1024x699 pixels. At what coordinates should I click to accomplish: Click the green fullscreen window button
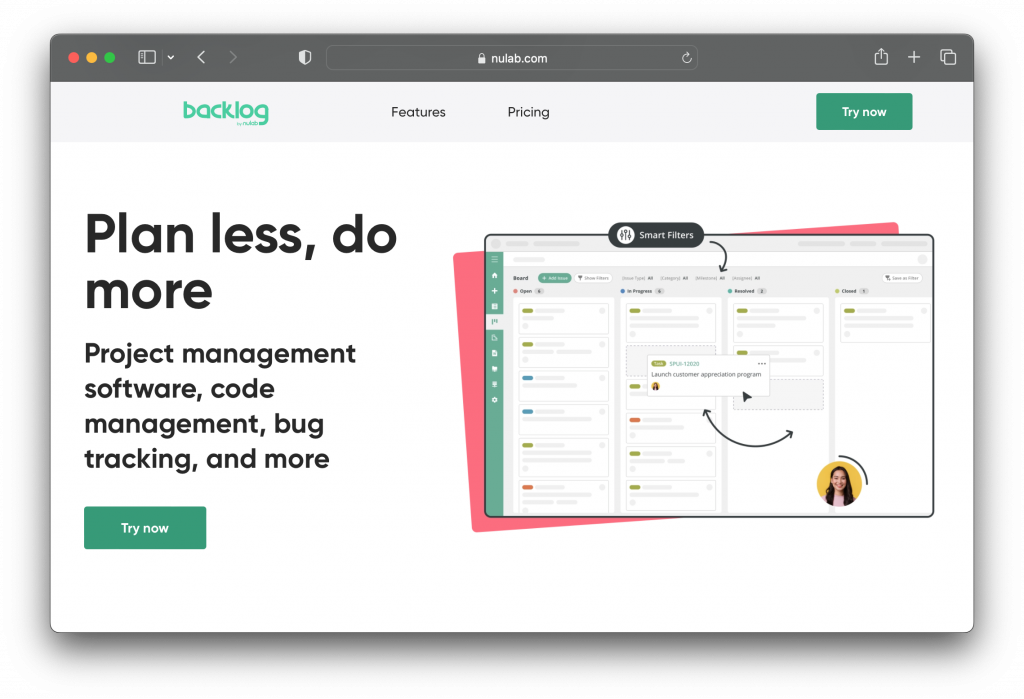pos(110,57)
